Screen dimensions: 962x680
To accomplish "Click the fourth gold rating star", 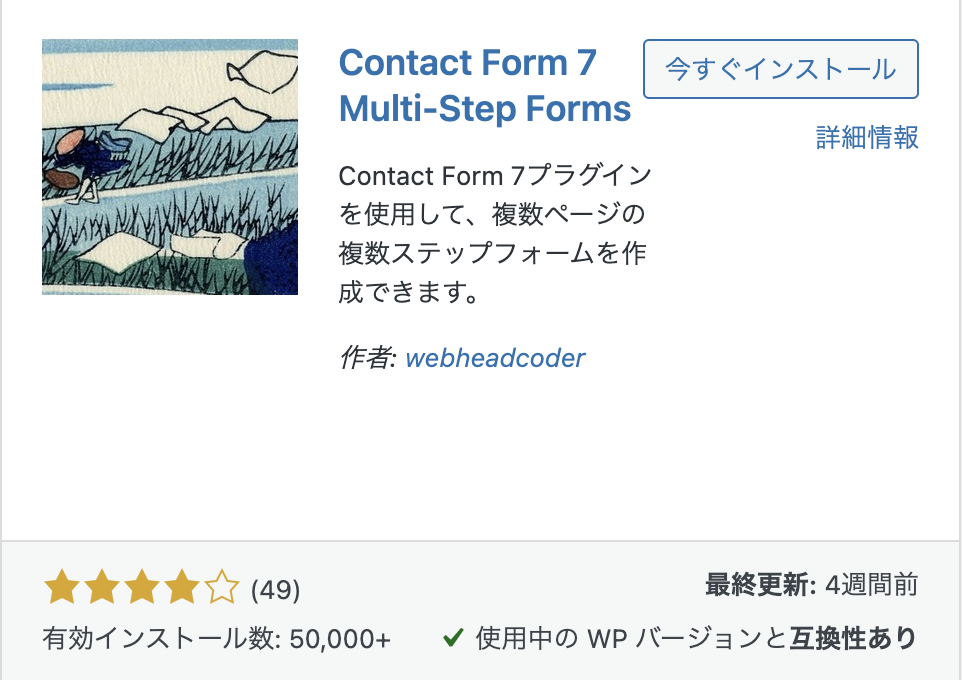I will 182,588.
